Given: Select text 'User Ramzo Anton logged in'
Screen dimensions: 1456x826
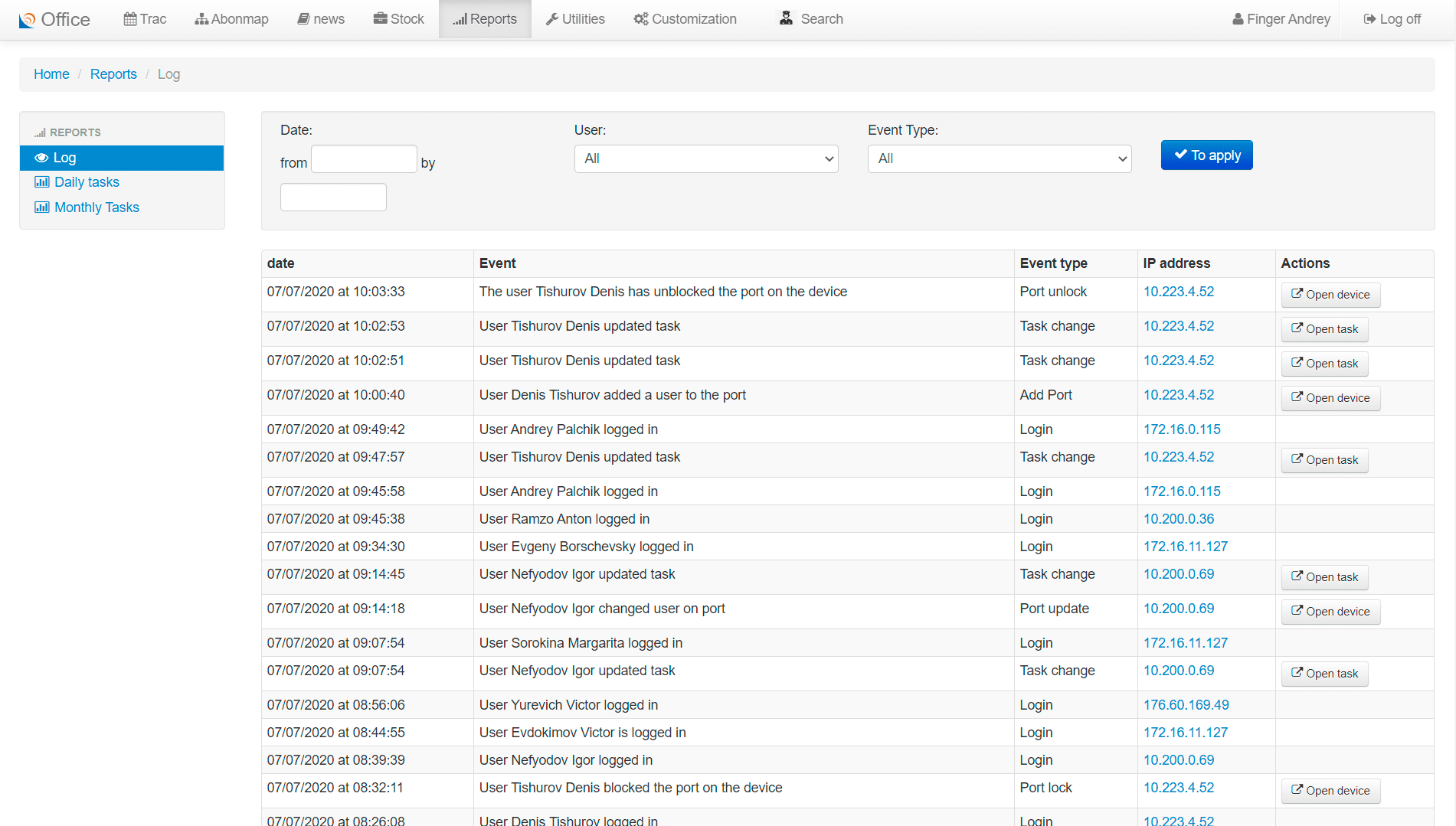Looking at the screenshot, I should click(564, 519).
